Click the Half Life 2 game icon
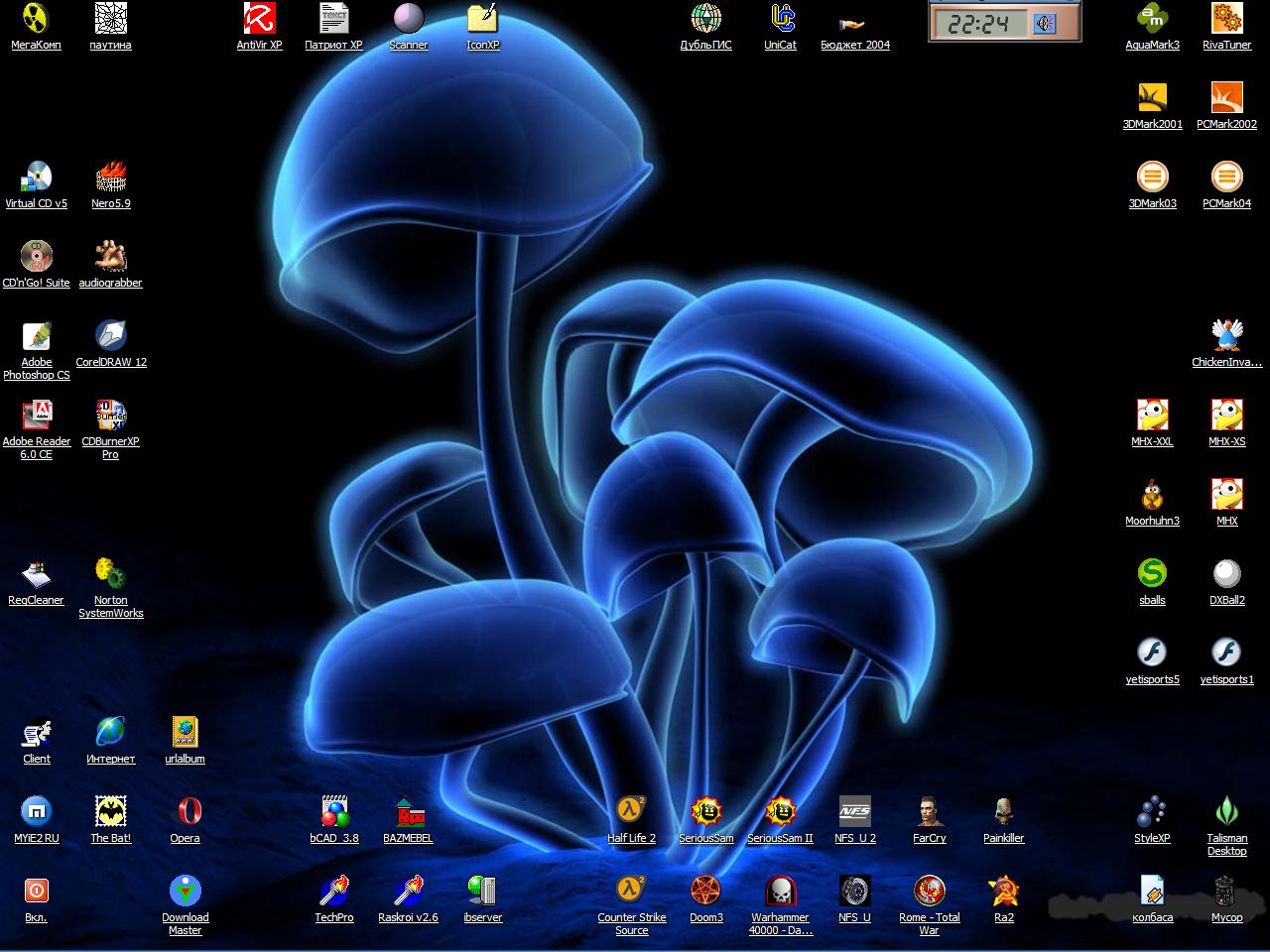1270x952 pixels. coord(631,811)
